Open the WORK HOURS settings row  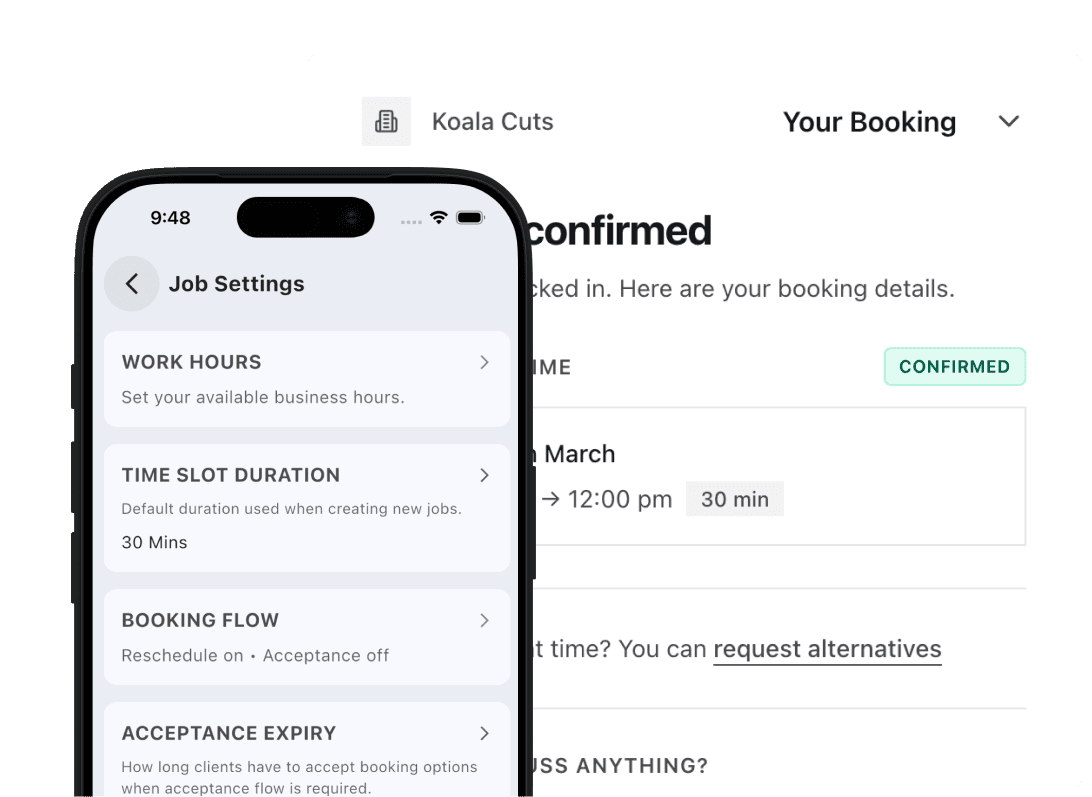306,379
